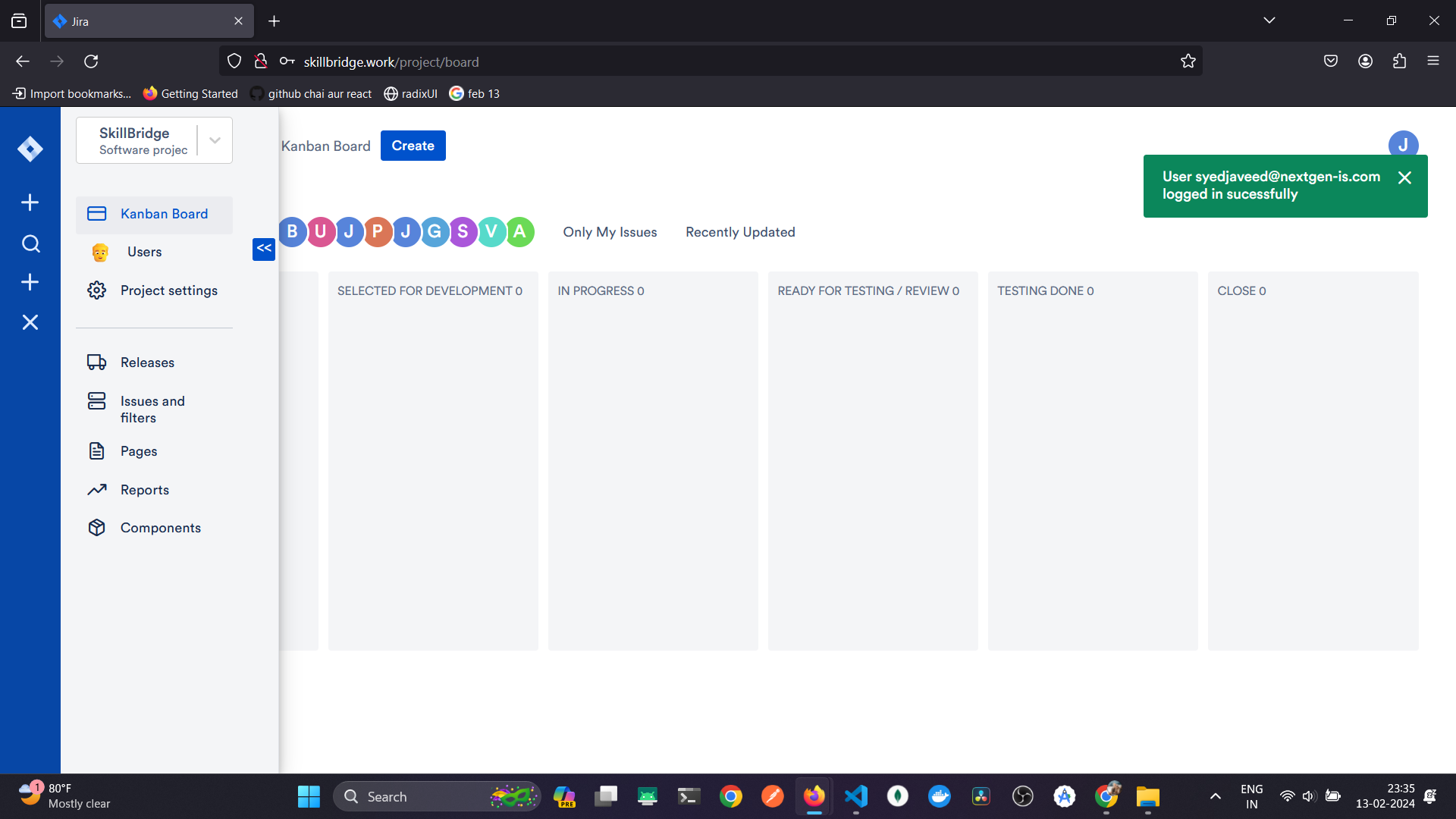Click the X icon in blue sidebar

click(x=30, y=322)
